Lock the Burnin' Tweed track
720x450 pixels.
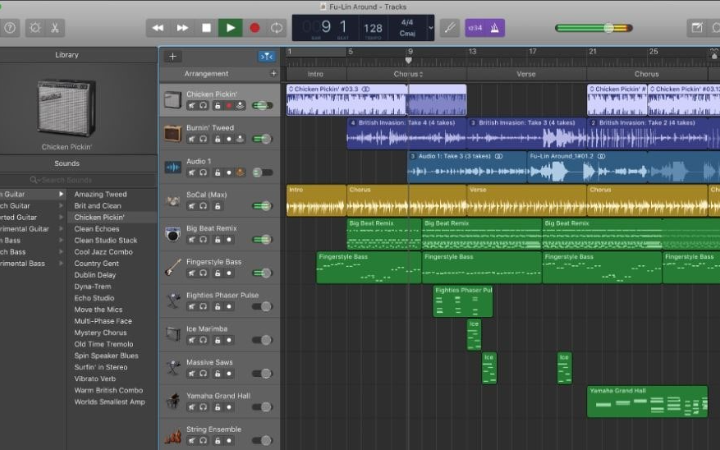[x=218, y=139]
